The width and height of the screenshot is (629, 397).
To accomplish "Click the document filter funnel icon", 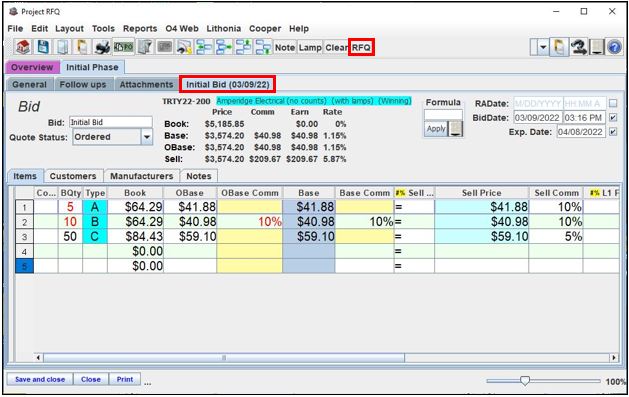I will [144, 47].
